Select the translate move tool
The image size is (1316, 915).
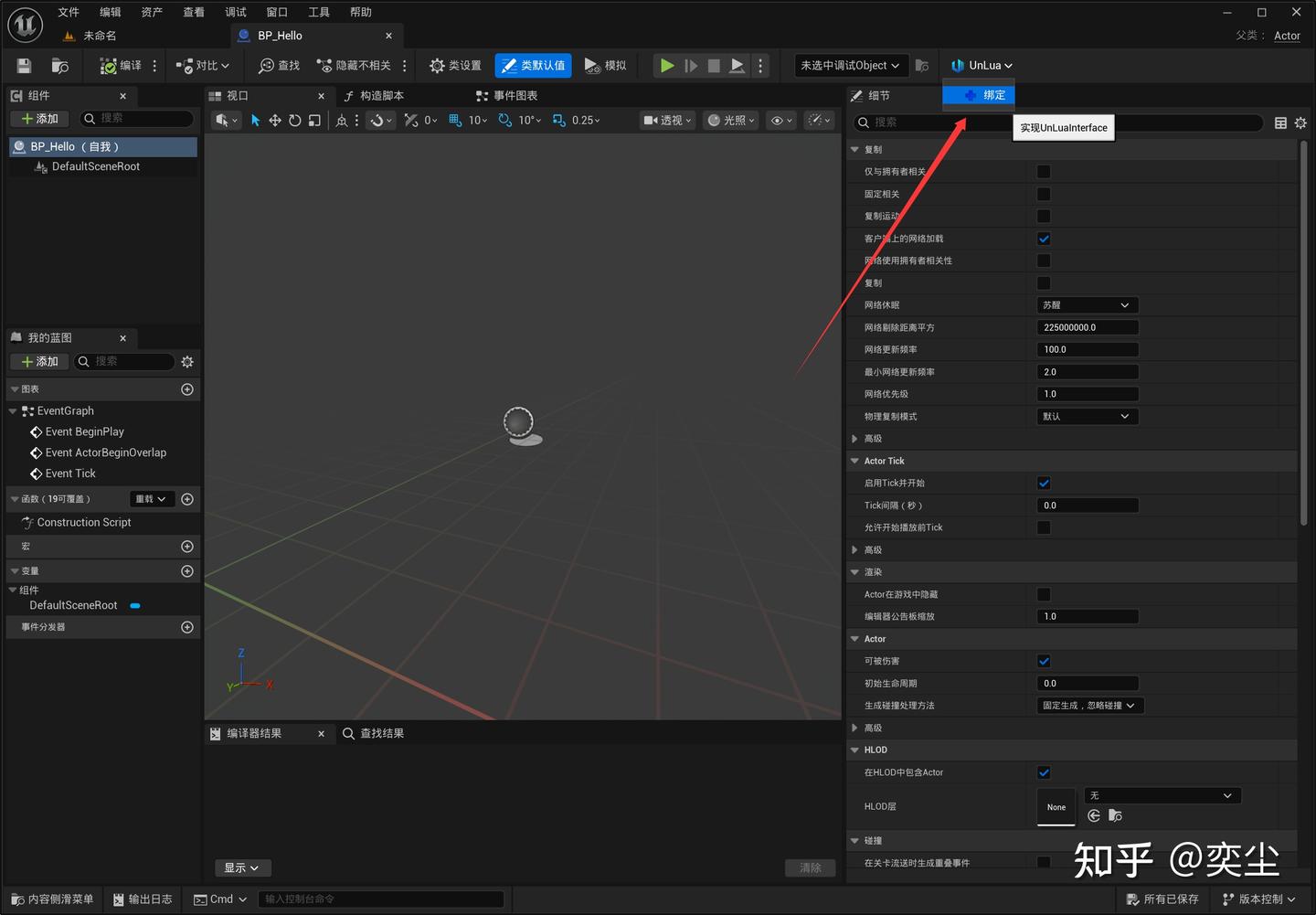pyautogui.click(x=274, y=121)
